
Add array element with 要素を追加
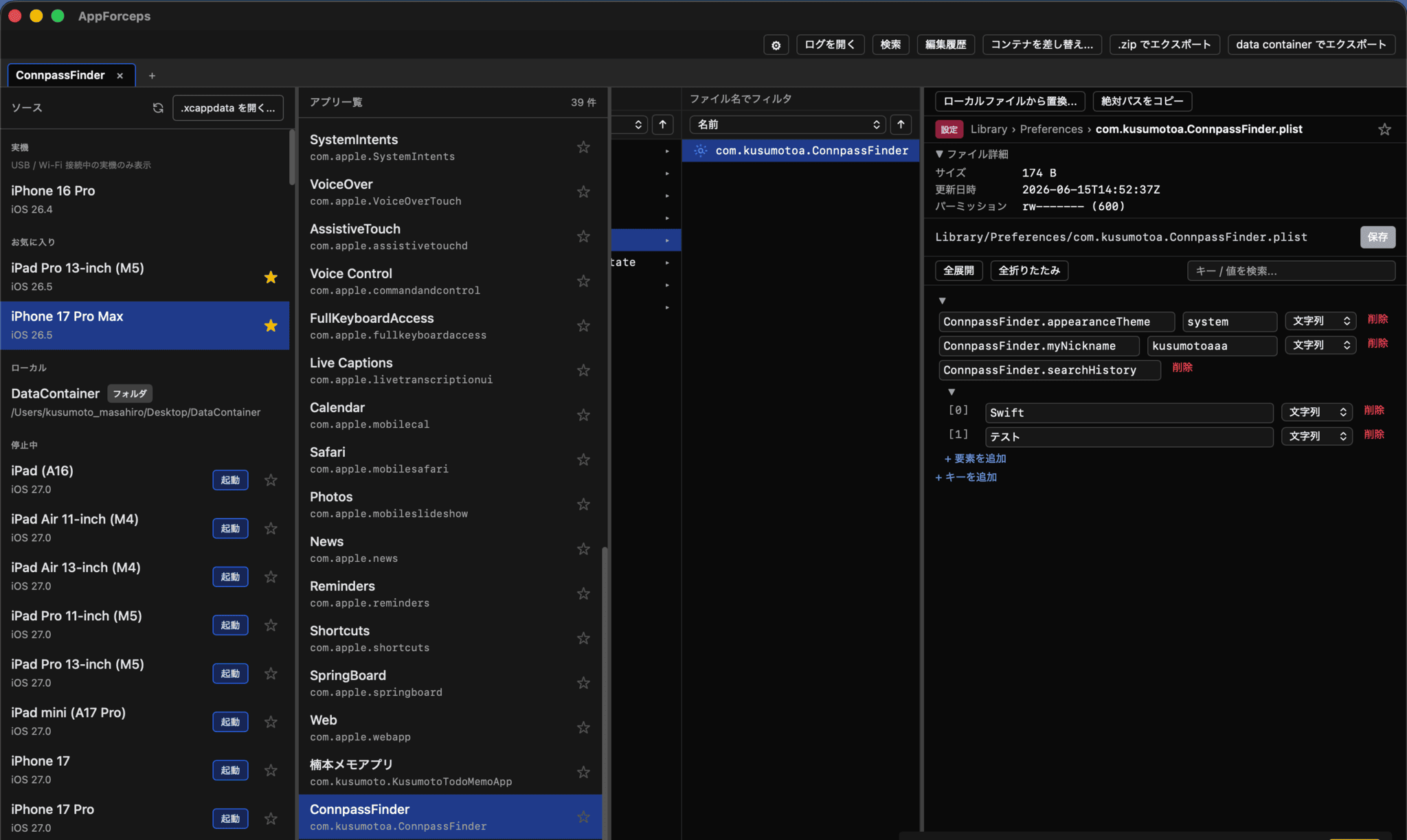(976, 459)
